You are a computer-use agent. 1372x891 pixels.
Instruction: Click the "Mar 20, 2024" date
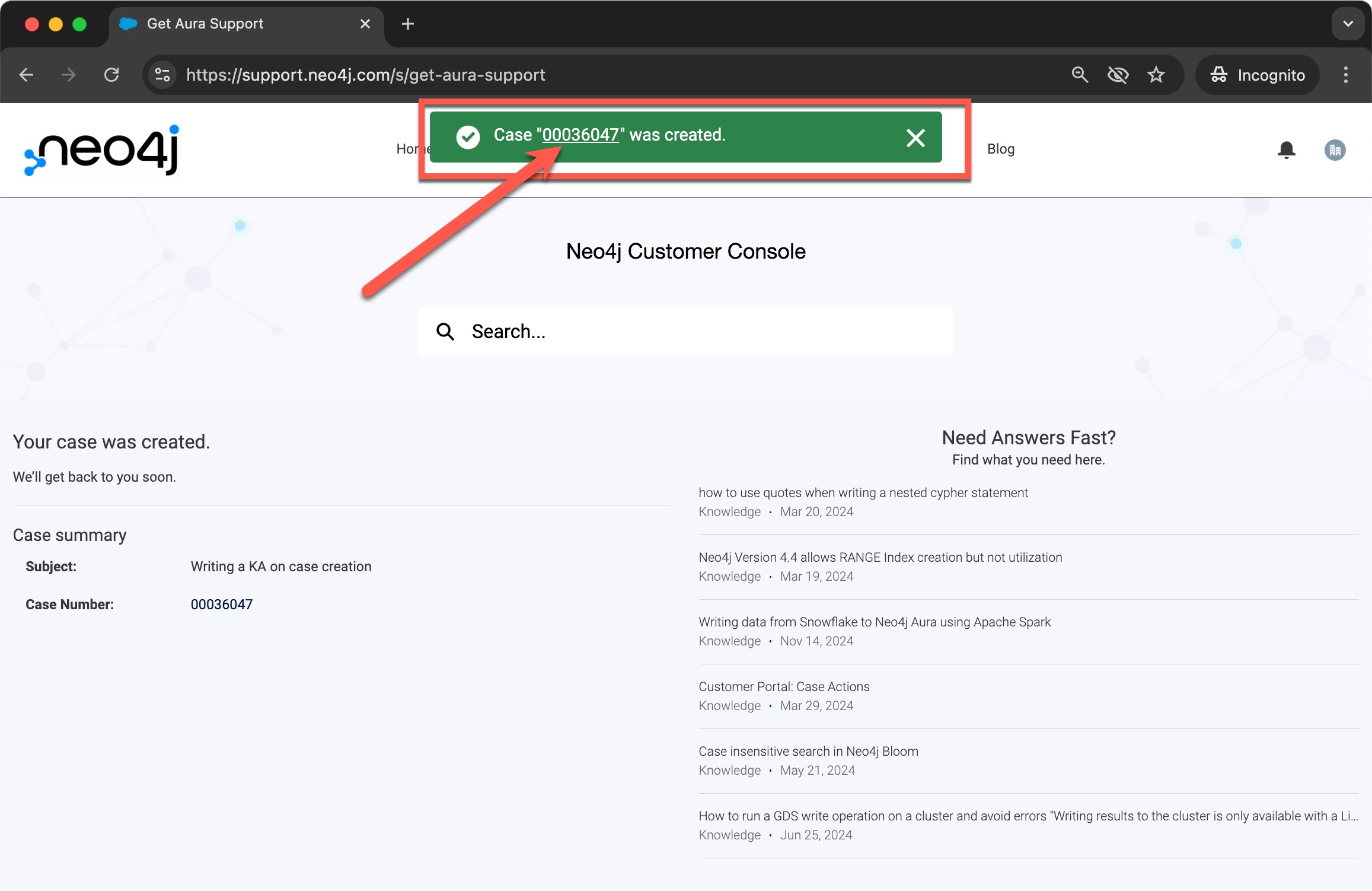tap(816, 512)
